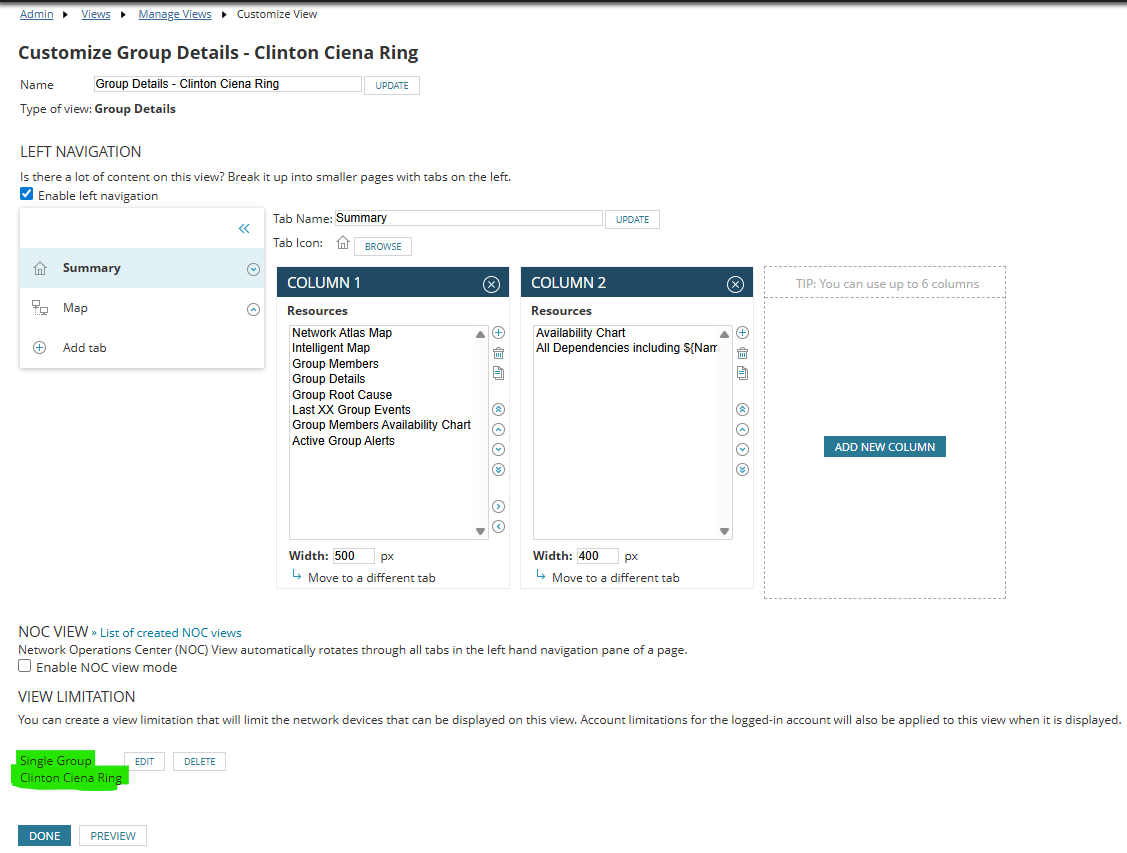This screenshot has width=1127, height=853.
Task: Click the Tab Name input field
Action: (469, 218)
